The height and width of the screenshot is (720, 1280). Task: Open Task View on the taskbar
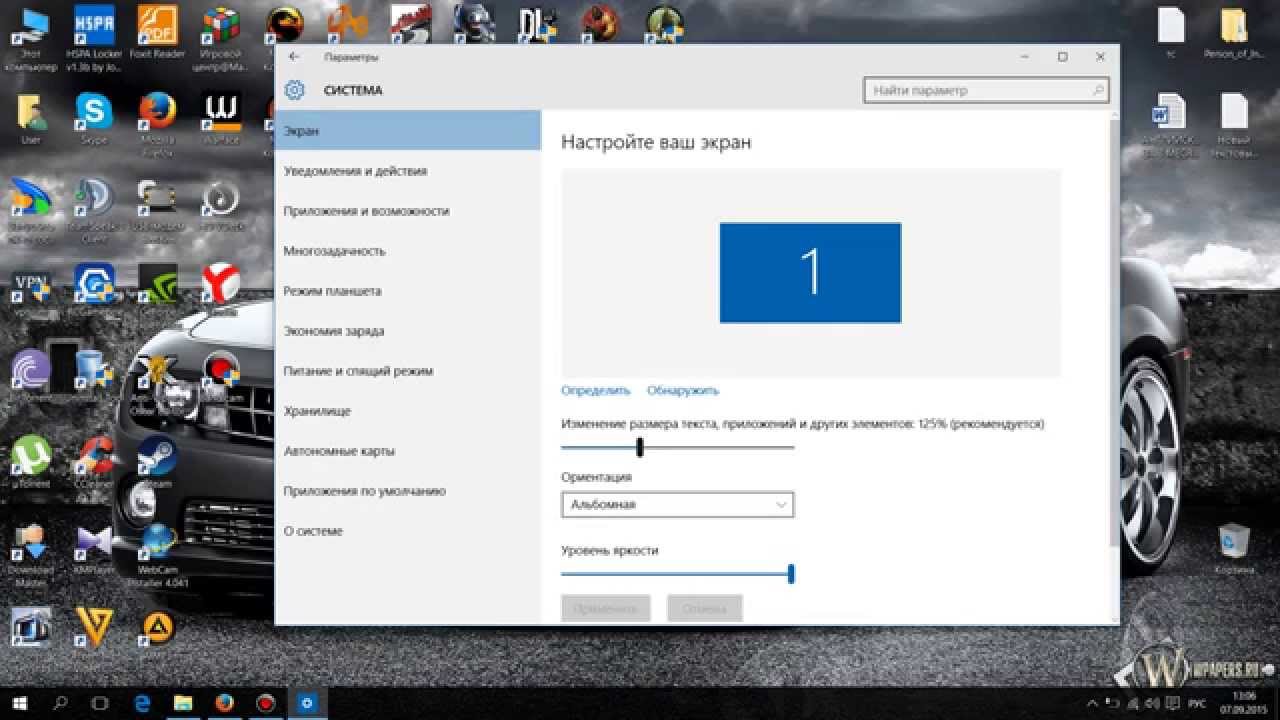pos(100,702)
